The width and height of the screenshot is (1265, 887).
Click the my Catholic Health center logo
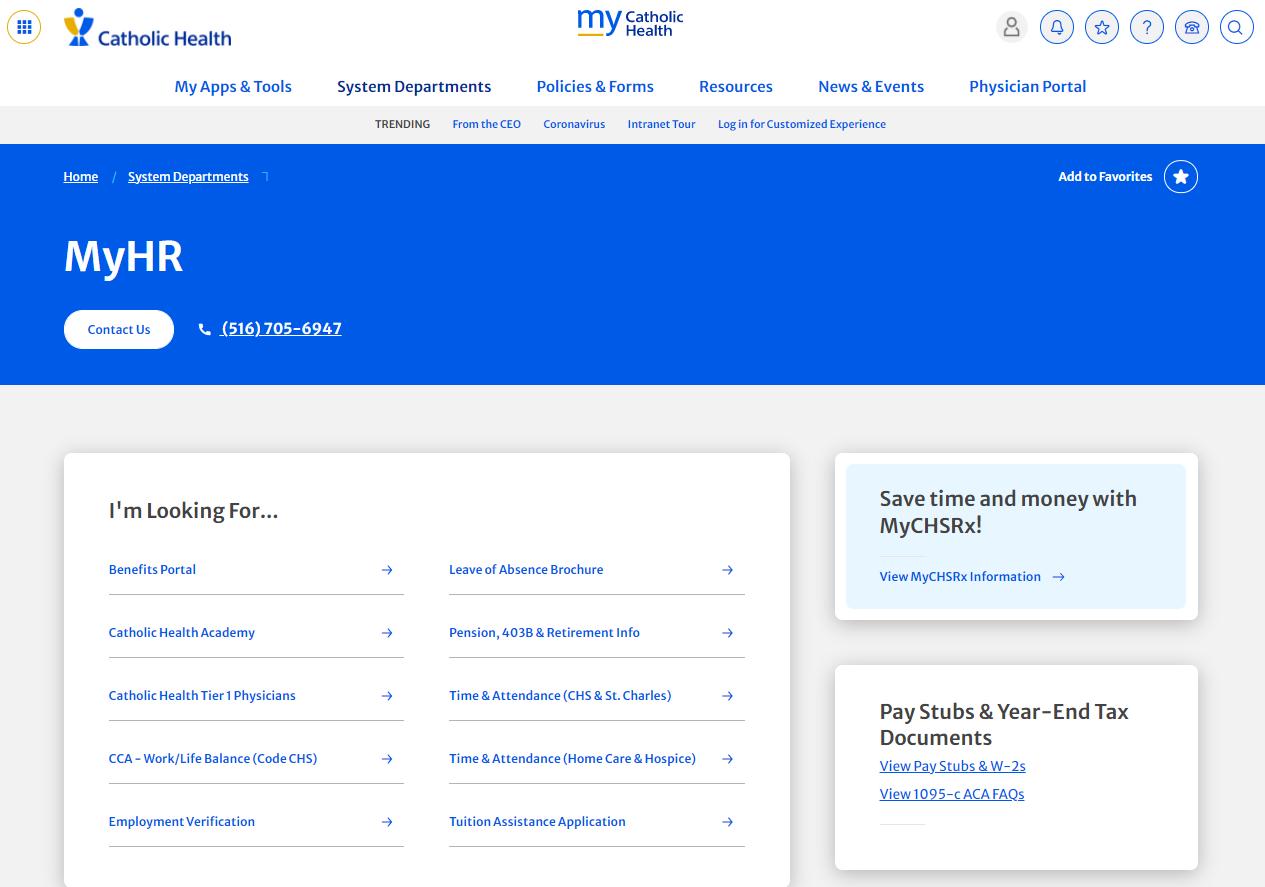pyautogui.click(x=630, y=23)
